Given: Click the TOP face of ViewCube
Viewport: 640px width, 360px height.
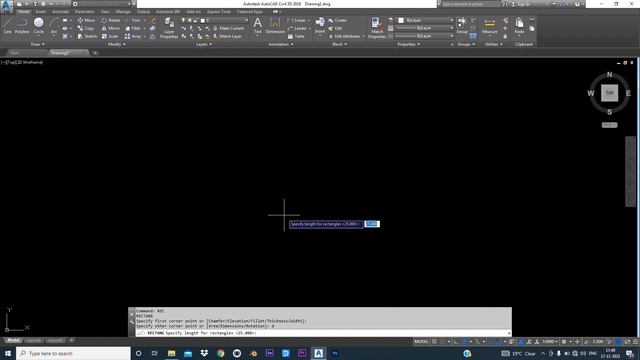Looking at the screenshot, I should coord(609,93).
